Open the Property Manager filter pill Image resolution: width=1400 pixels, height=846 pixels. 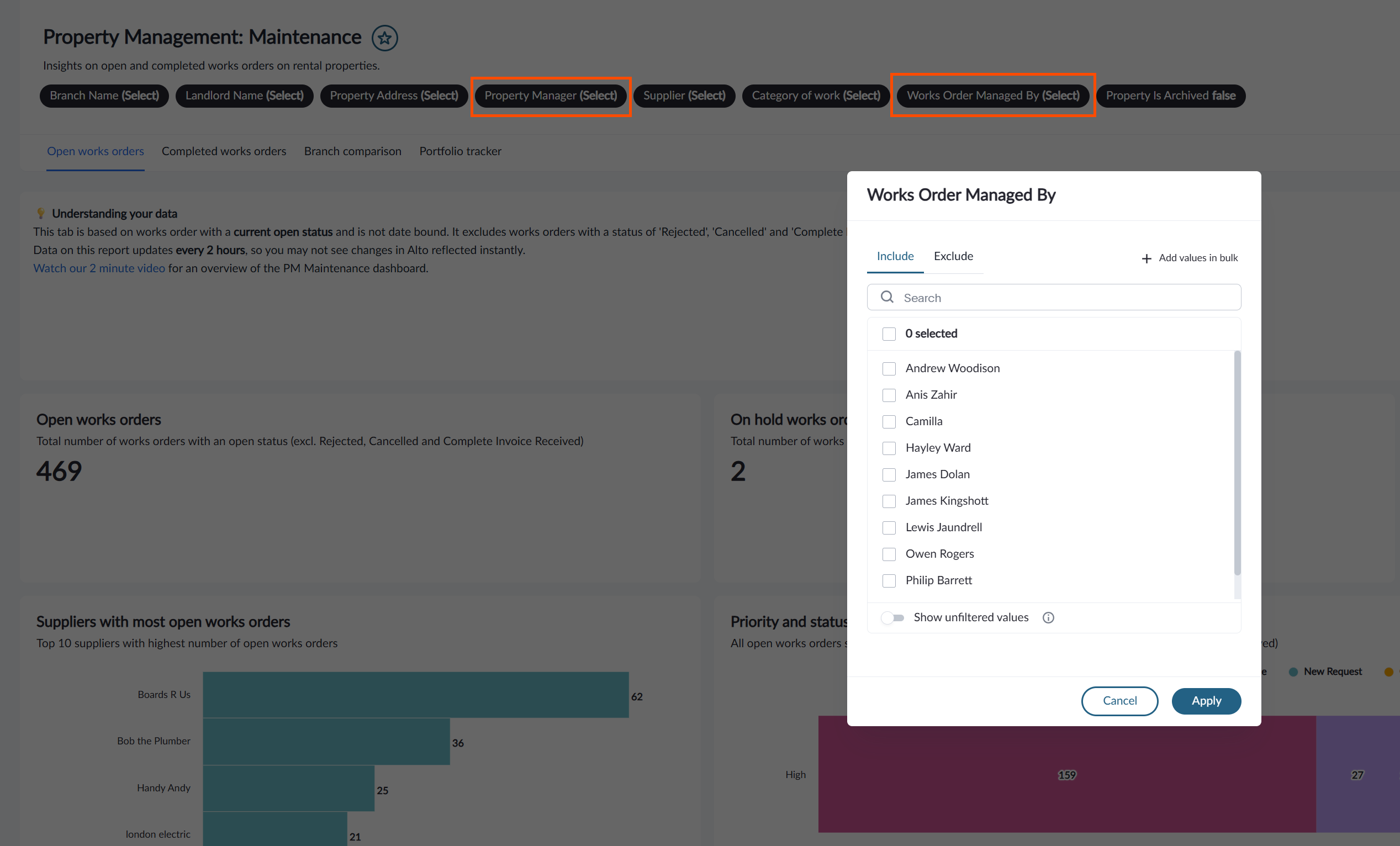click(x=551, y=96)
